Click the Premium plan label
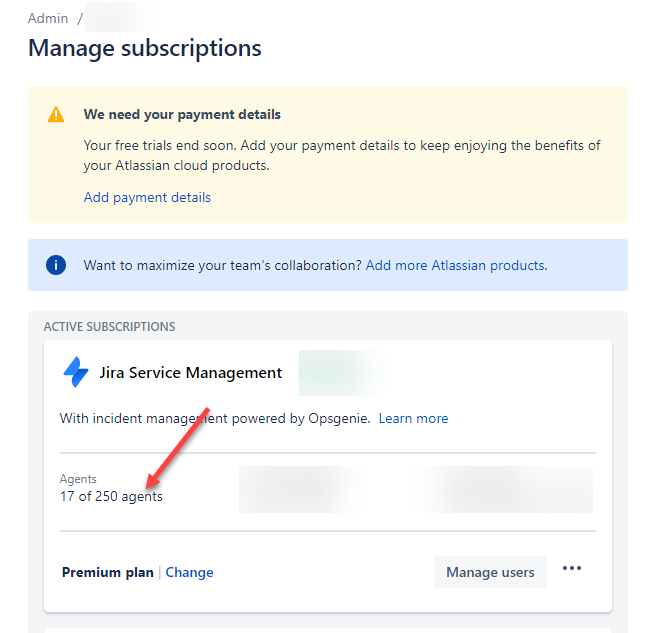Screen dimensions: 660x633 pos(108,572)
